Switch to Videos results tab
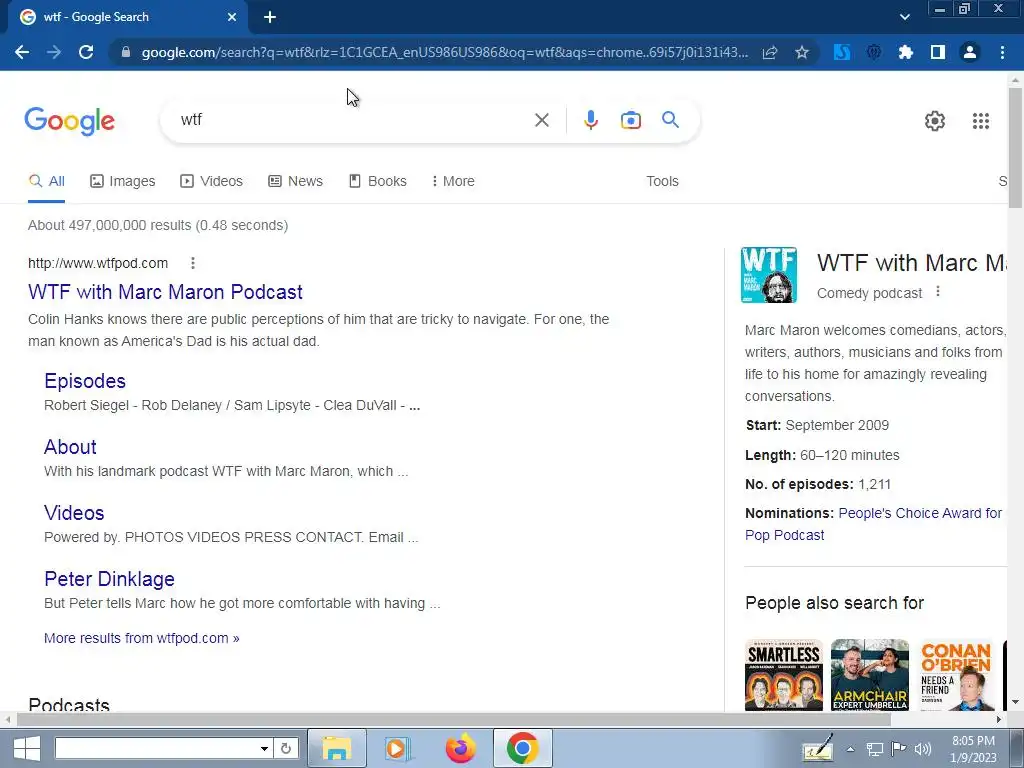1024x768 pixels. (x=212, y=181)
